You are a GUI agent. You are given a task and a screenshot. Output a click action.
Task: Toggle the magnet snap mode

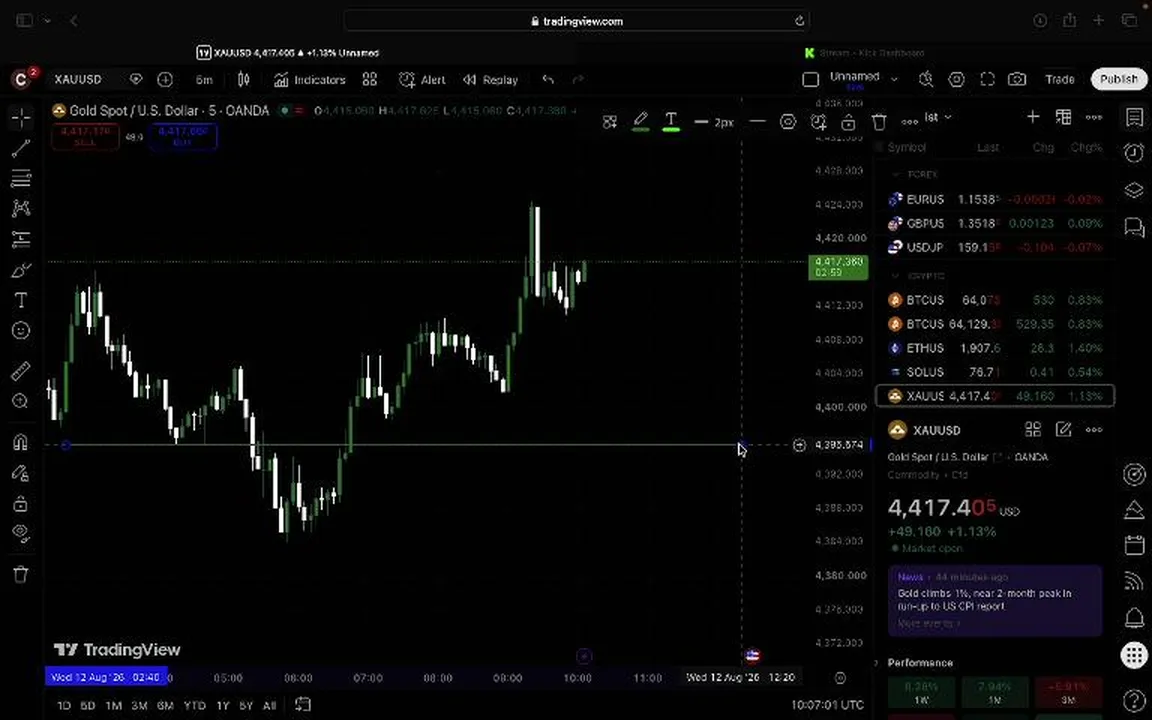coord(21,442)
